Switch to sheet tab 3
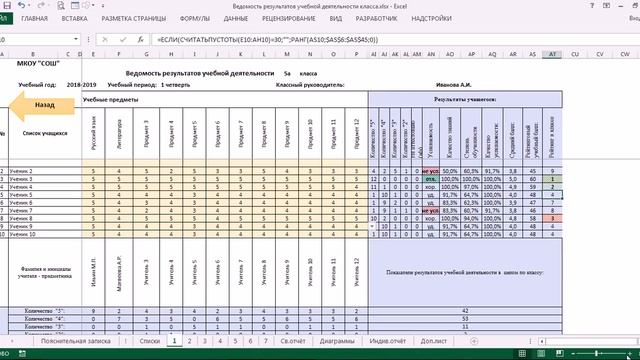The width and height of the screenshot is (640, 360). click(204, 341)
